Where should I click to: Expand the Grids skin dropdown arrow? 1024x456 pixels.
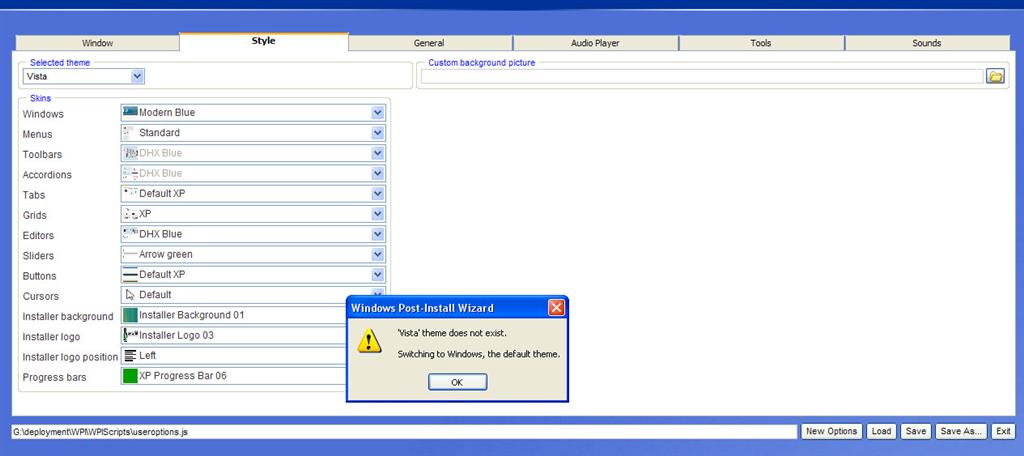[377, 214]
